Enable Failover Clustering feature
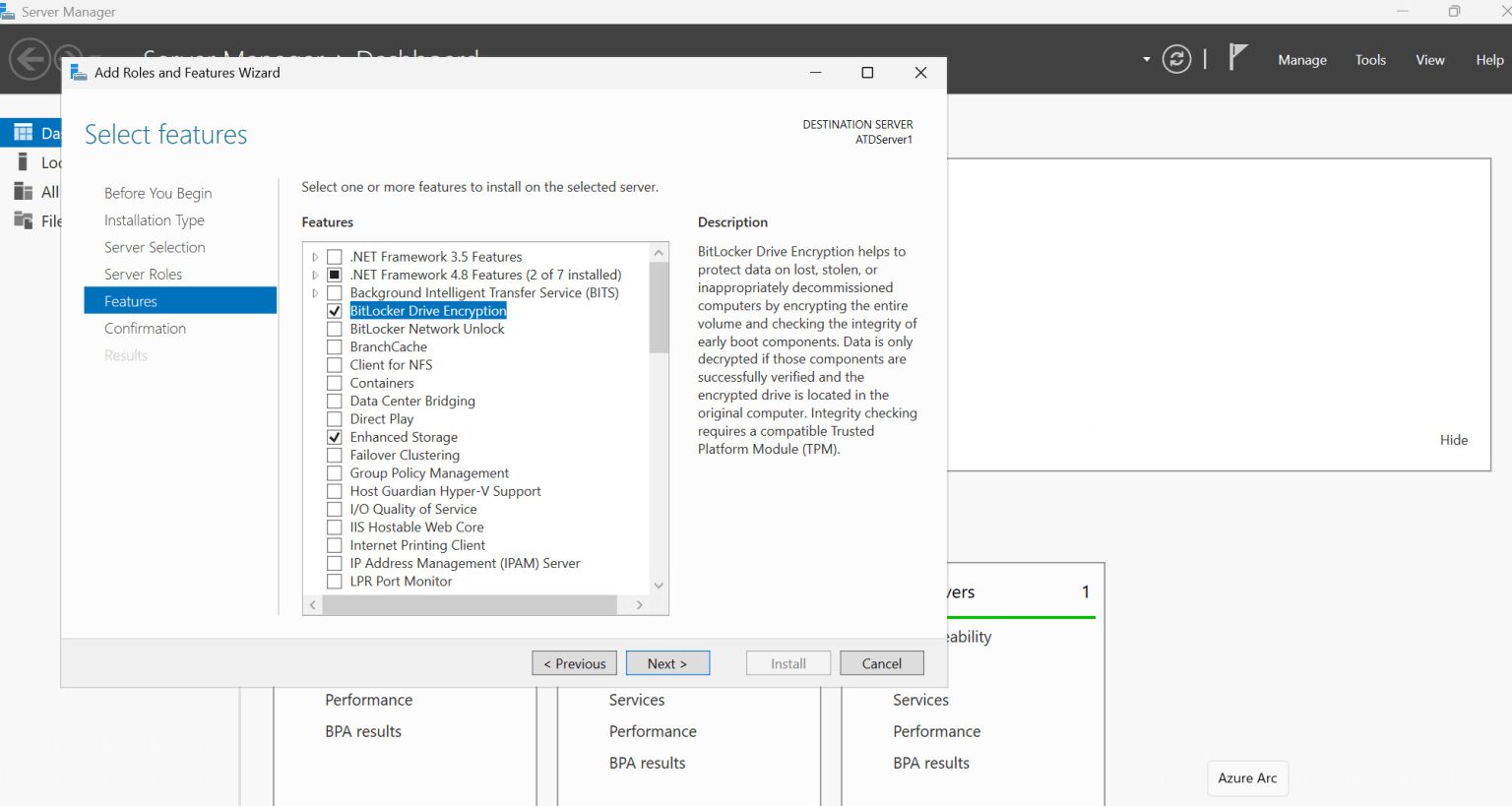1512x806 pixels. (x=334, y=455)
